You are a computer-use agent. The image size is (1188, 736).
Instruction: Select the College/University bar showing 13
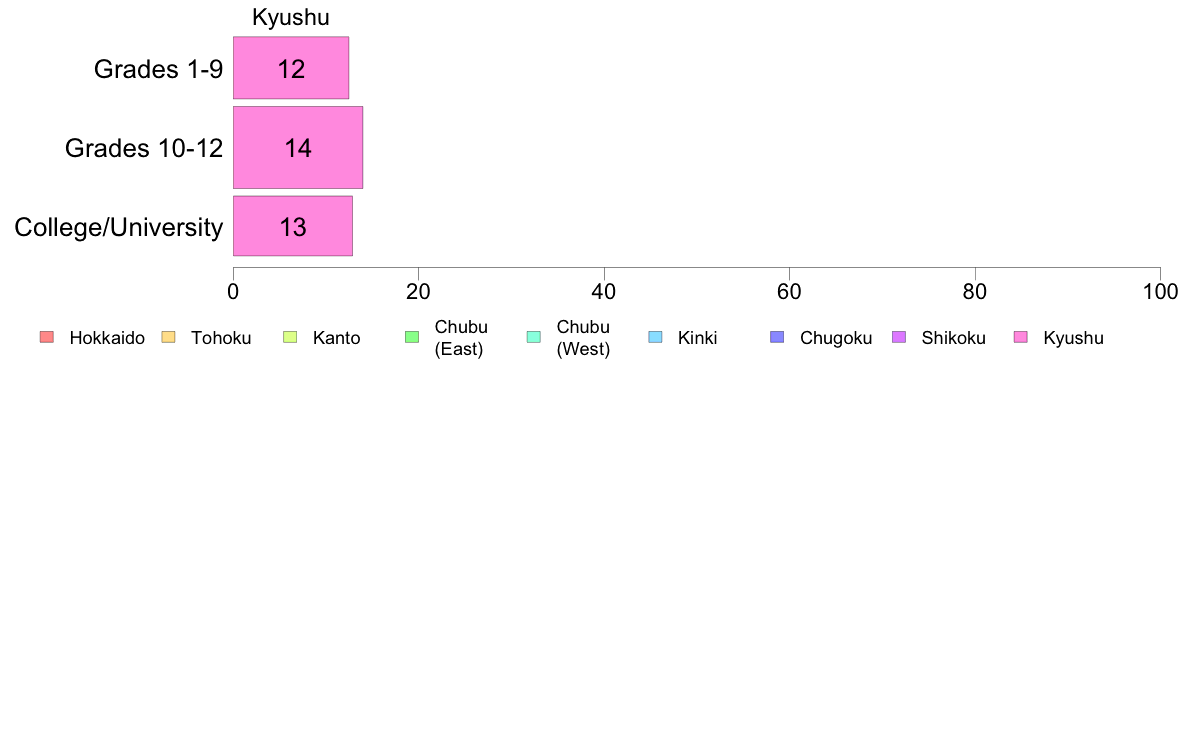click(x=293, y=227)
